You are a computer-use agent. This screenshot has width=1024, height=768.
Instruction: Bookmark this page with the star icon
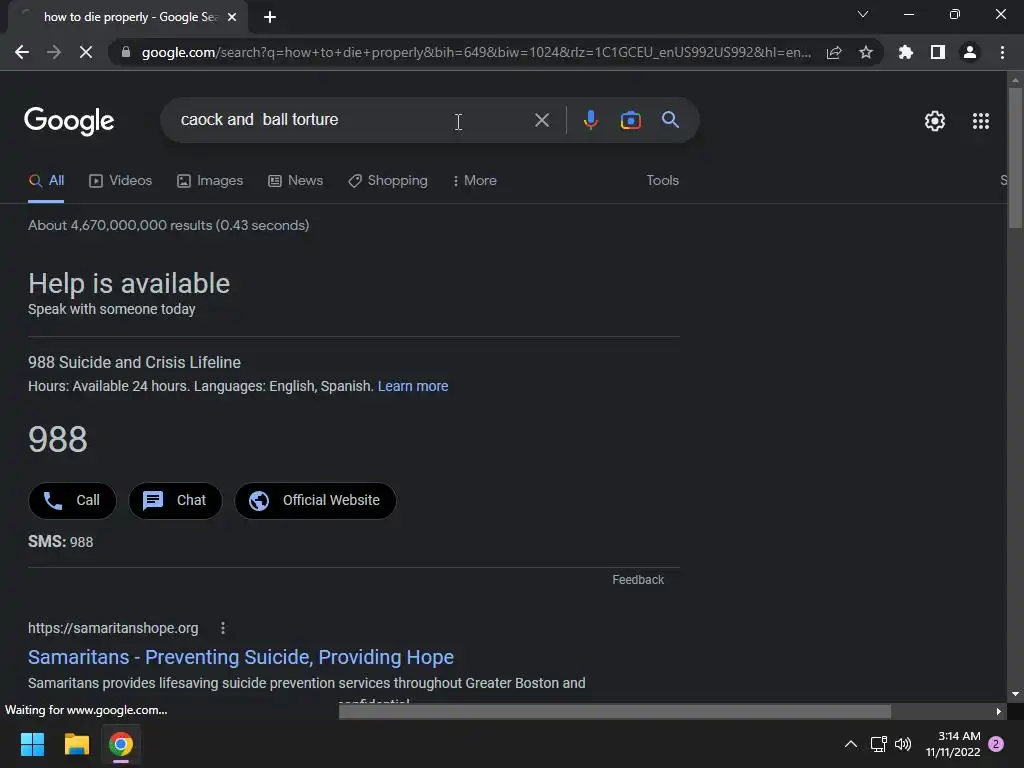(866, 52)
